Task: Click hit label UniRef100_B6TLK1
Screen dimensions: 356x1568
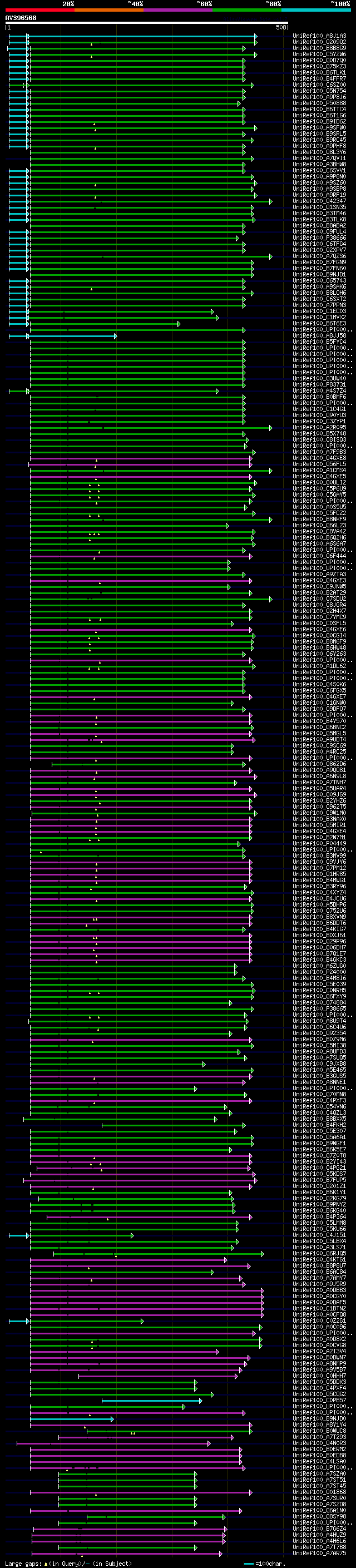Action: point(319,72)
